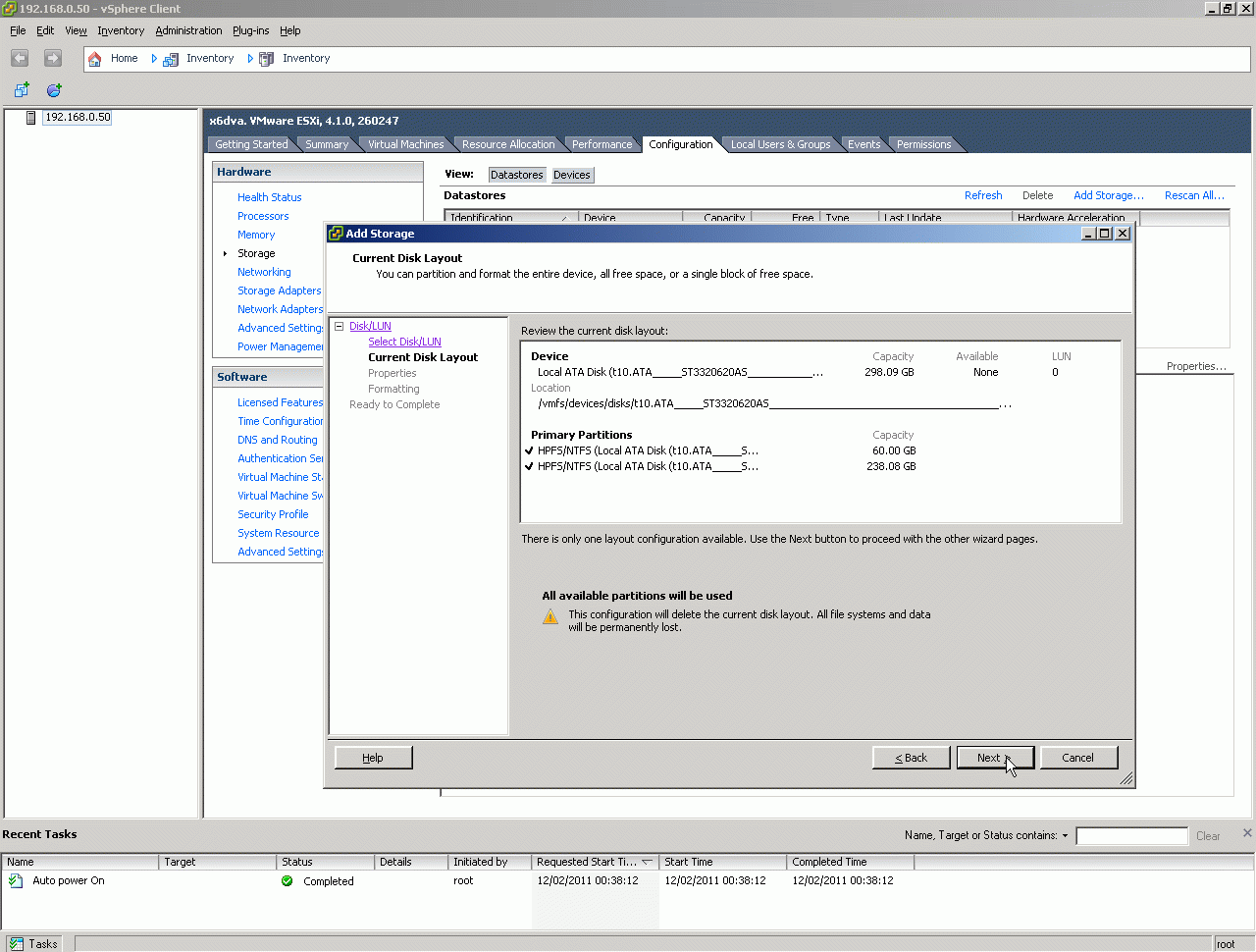
Task: Show the Datastores view
Action: click(x=517, y=175)
